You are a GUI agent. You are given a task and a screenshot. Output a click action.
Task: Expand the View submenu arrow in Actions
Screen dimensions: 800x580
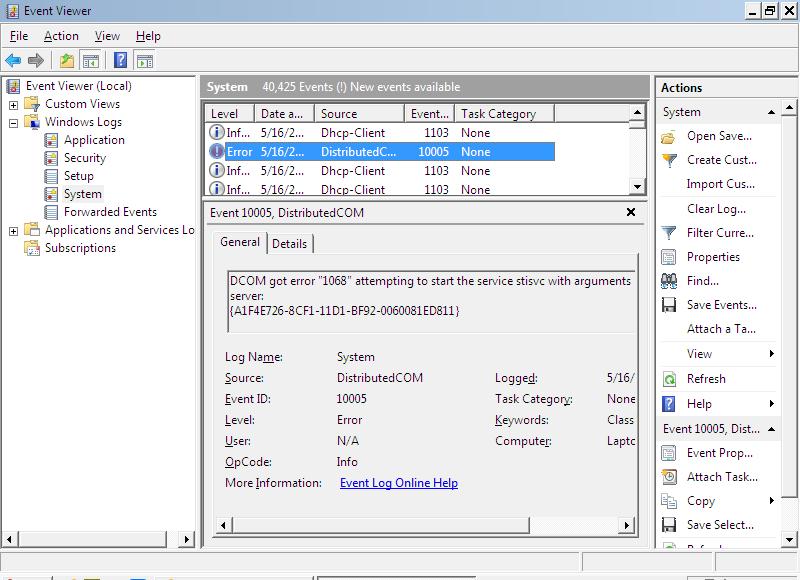(772, 354)
